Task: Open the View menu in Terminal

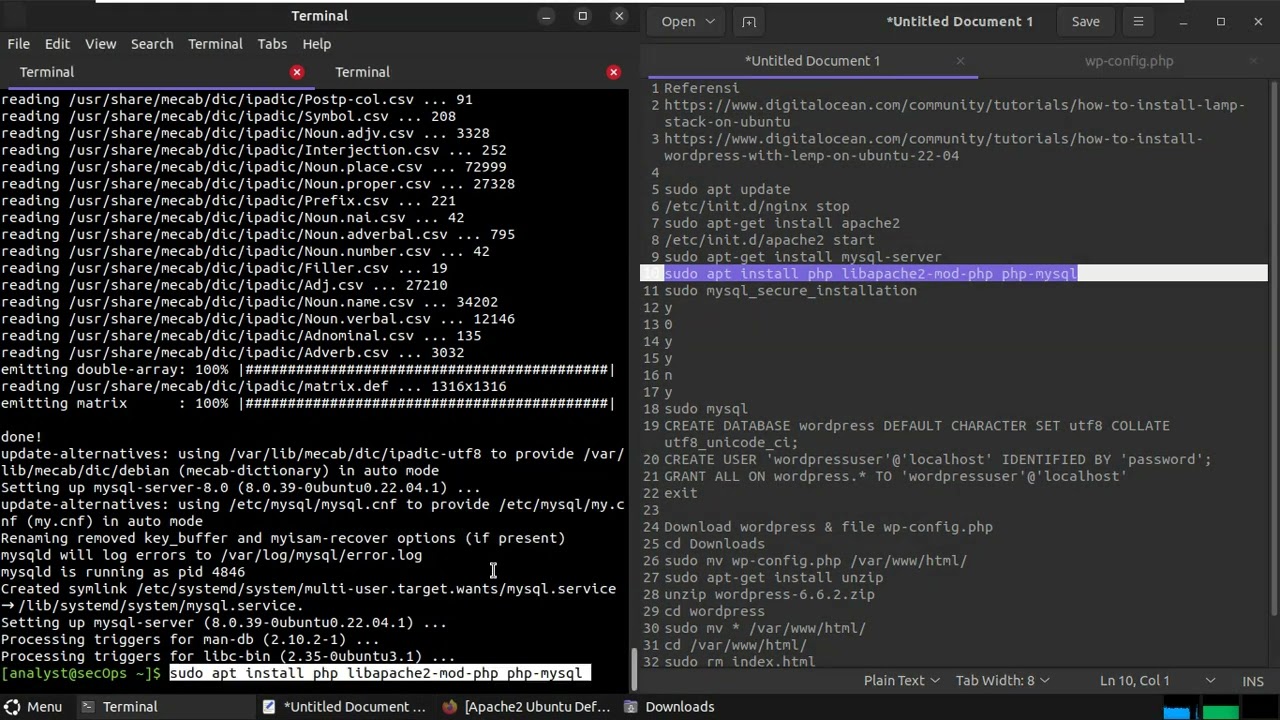Action: (100, 44)
